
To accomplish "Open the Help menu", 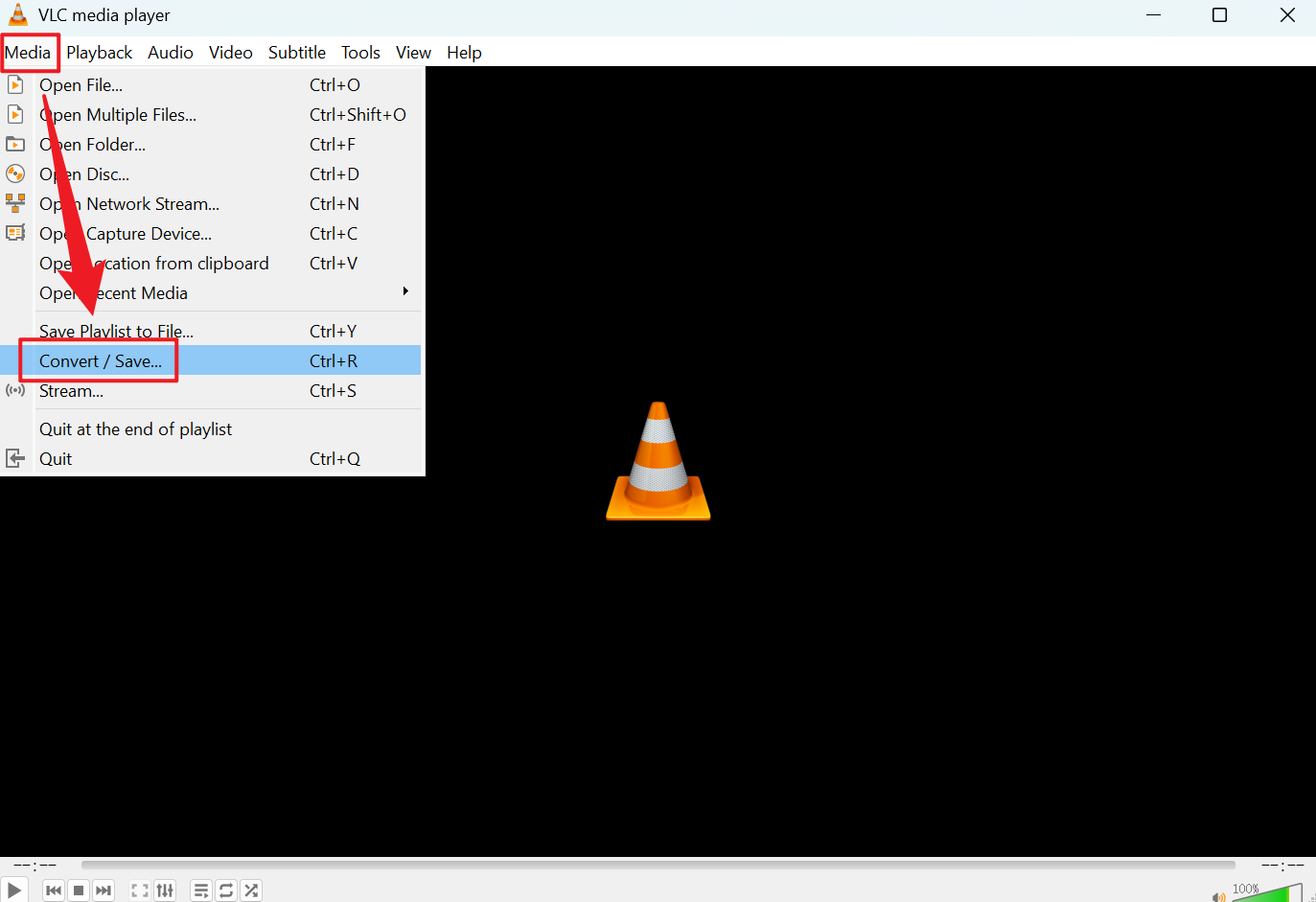I will [x=464, y=53].
